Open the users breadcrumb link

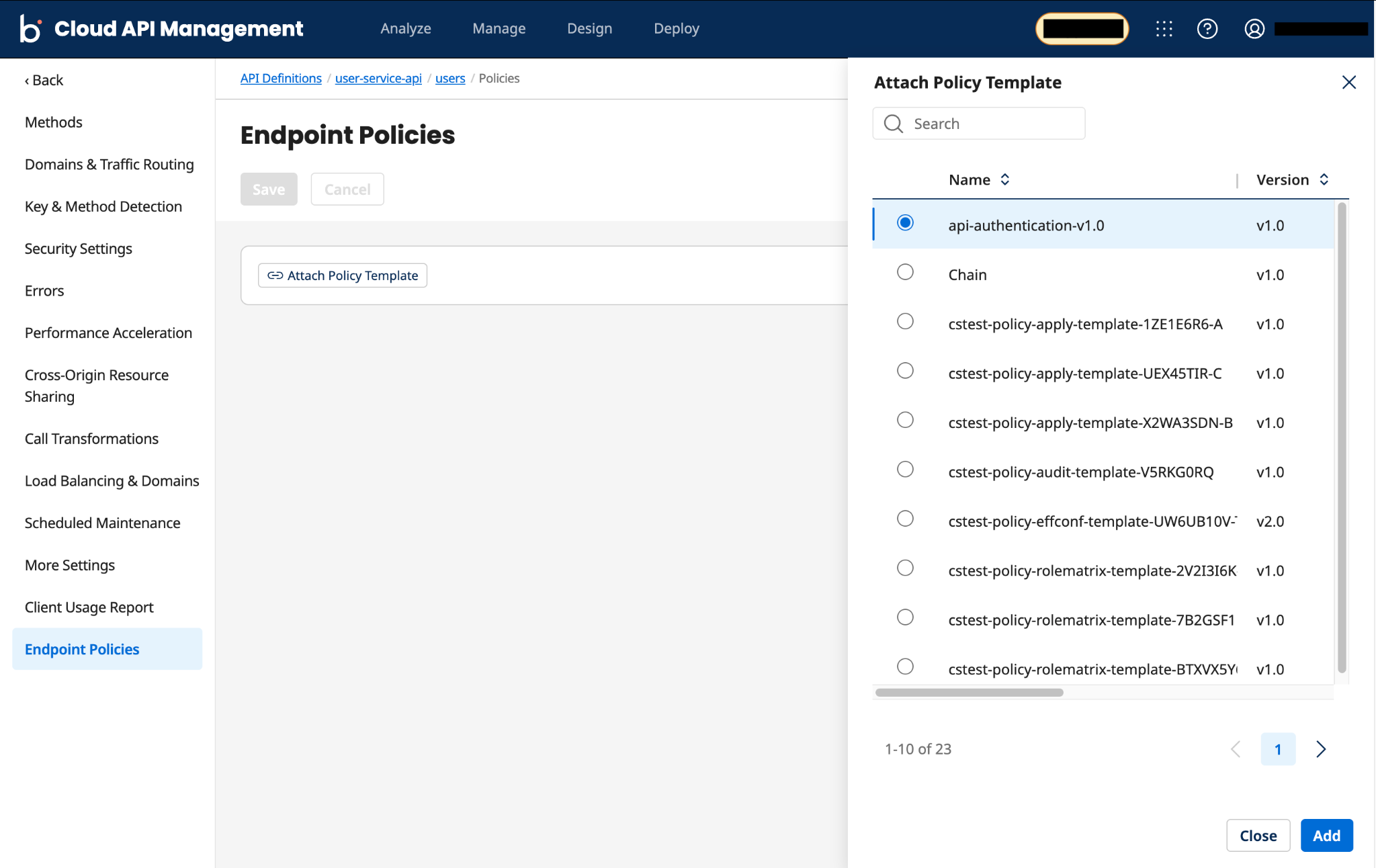click(450, 79)
